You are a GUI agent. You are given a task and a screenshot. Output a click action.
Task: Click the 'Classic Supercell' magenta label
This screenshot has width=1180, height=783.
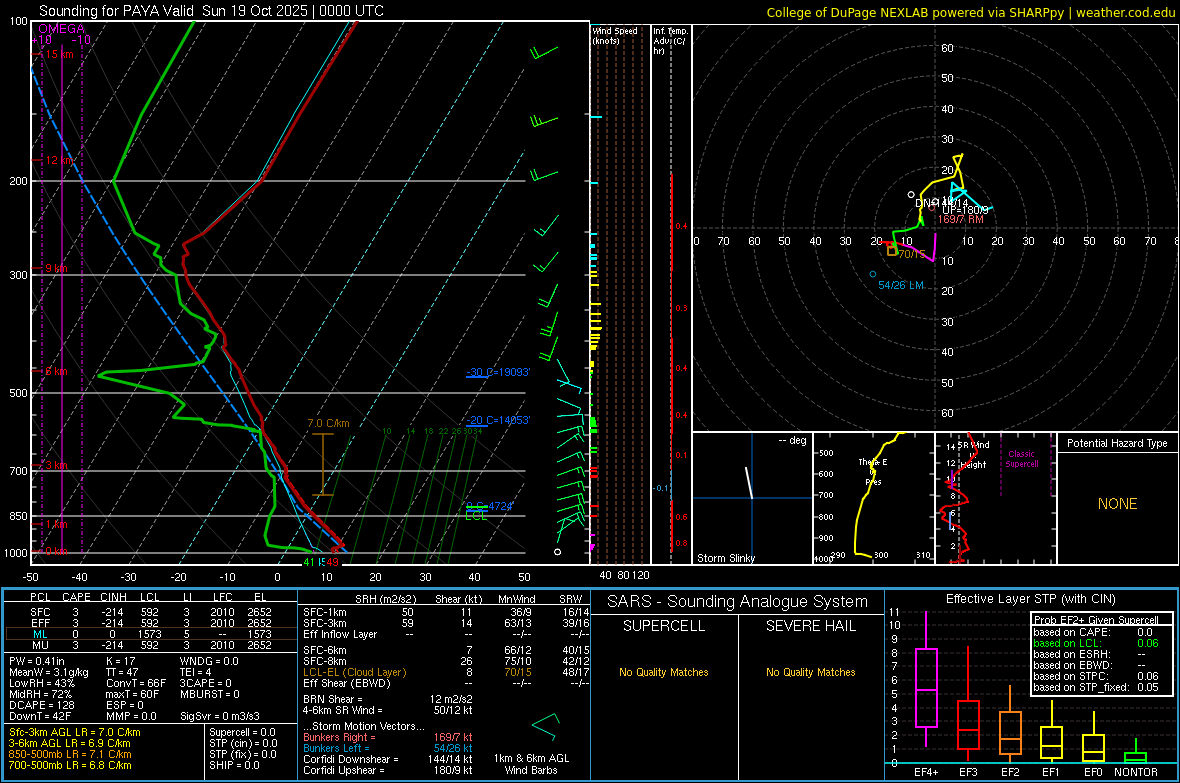tap(1022, 459)
